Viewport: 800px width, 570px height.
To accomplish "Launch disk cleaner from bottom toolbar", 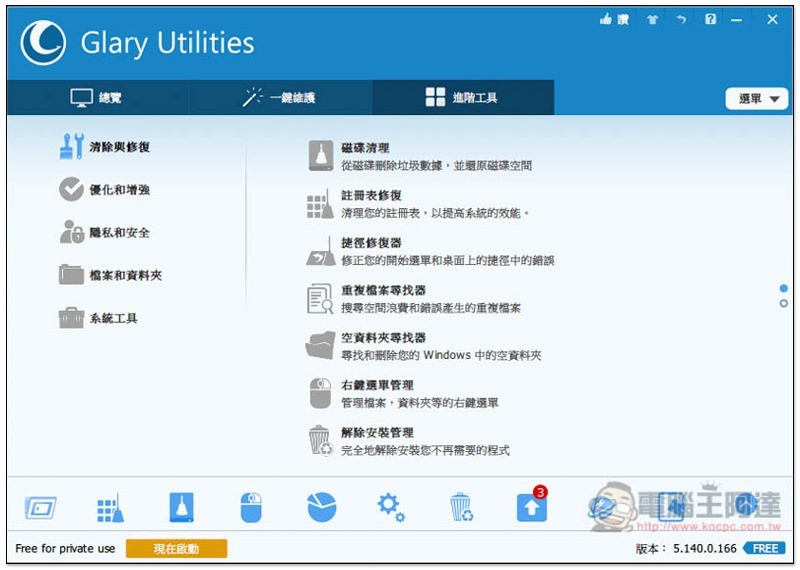I will pos(182,507).
